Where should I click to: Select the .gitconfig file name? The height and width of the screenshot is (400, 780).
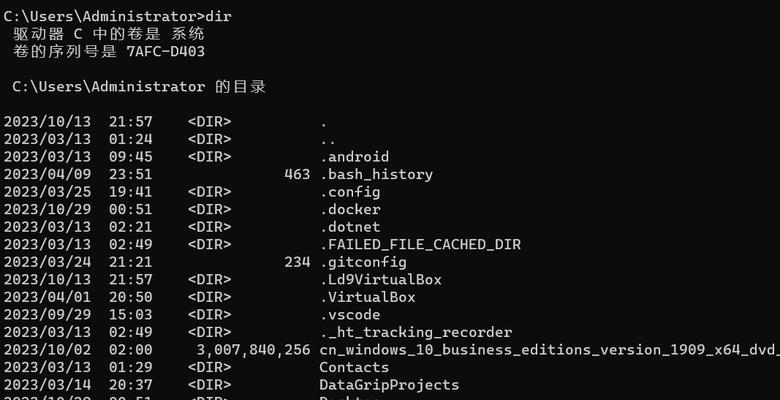[x=363, y=262]
